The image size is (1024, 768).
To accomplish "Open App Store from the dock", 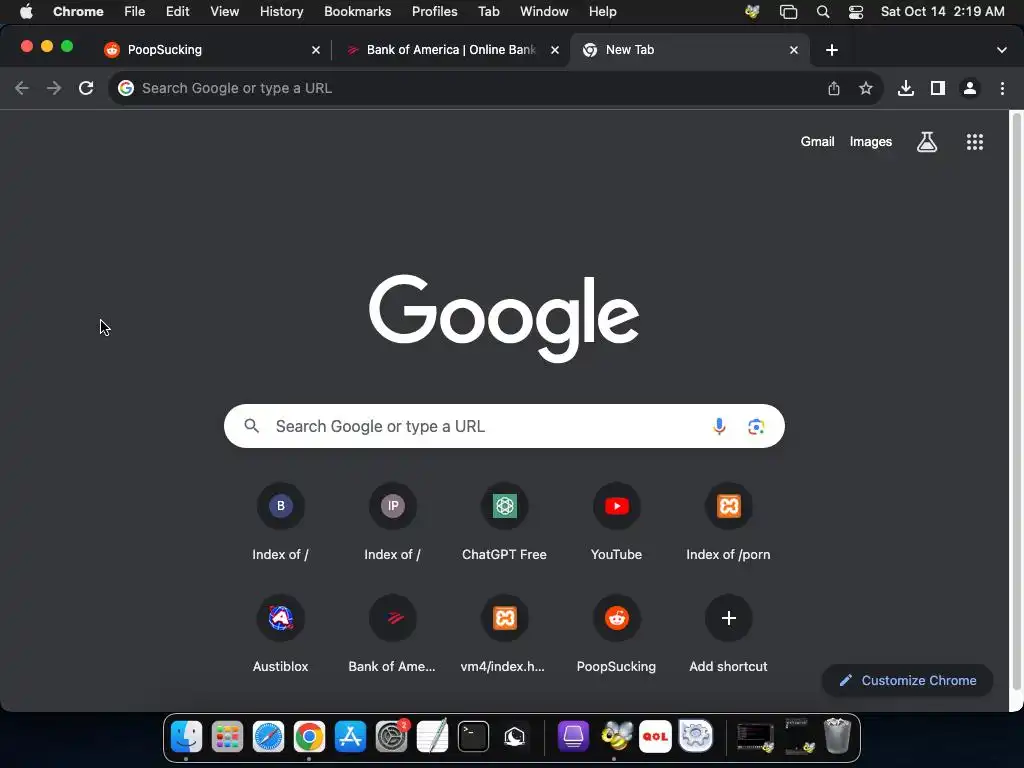I will pyautogui.click(x=350, y=737).
